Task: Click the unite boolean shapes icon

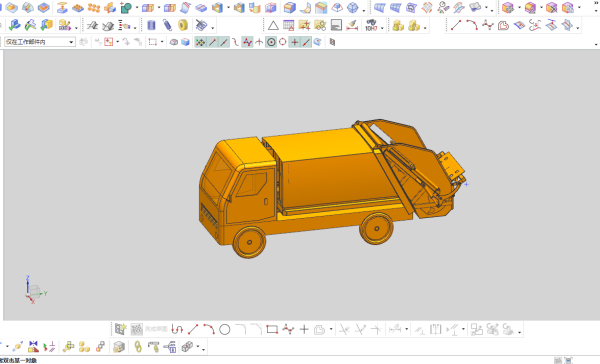Action: (x=126, y=7)
